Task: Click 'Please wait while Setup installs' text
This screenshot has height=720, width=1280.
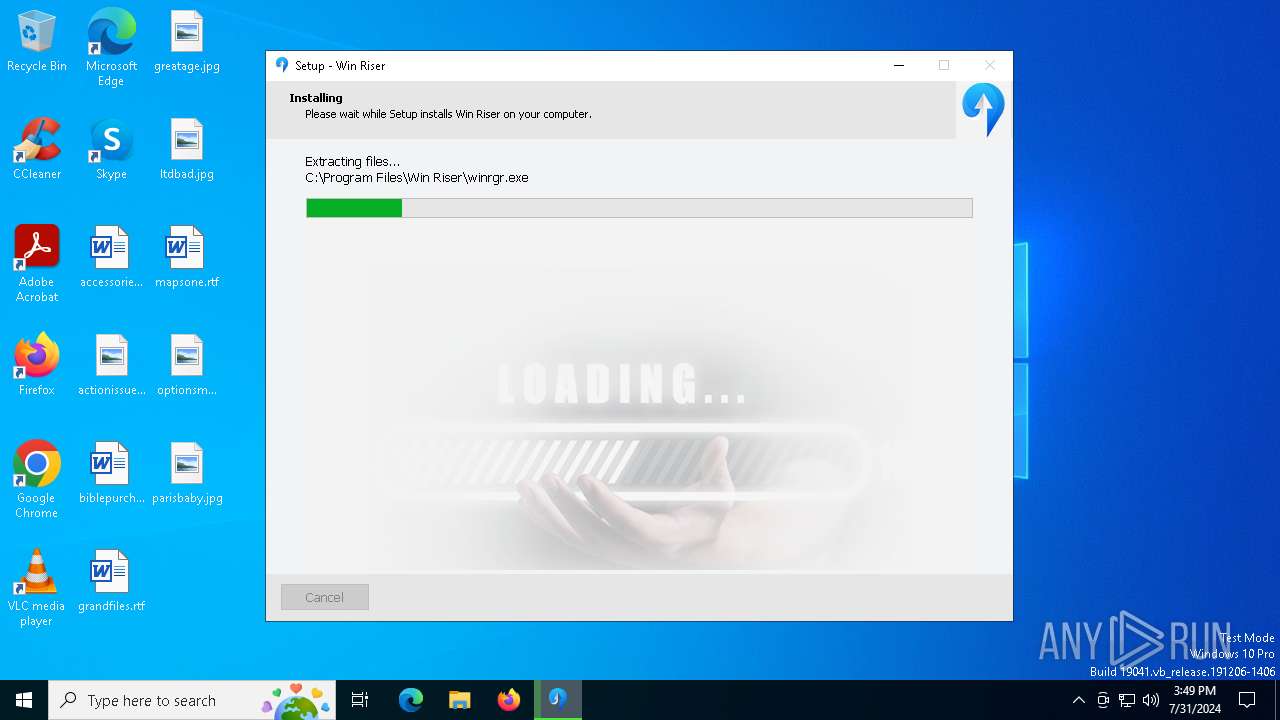Action: pyautogui.click(x=448, y=114)
